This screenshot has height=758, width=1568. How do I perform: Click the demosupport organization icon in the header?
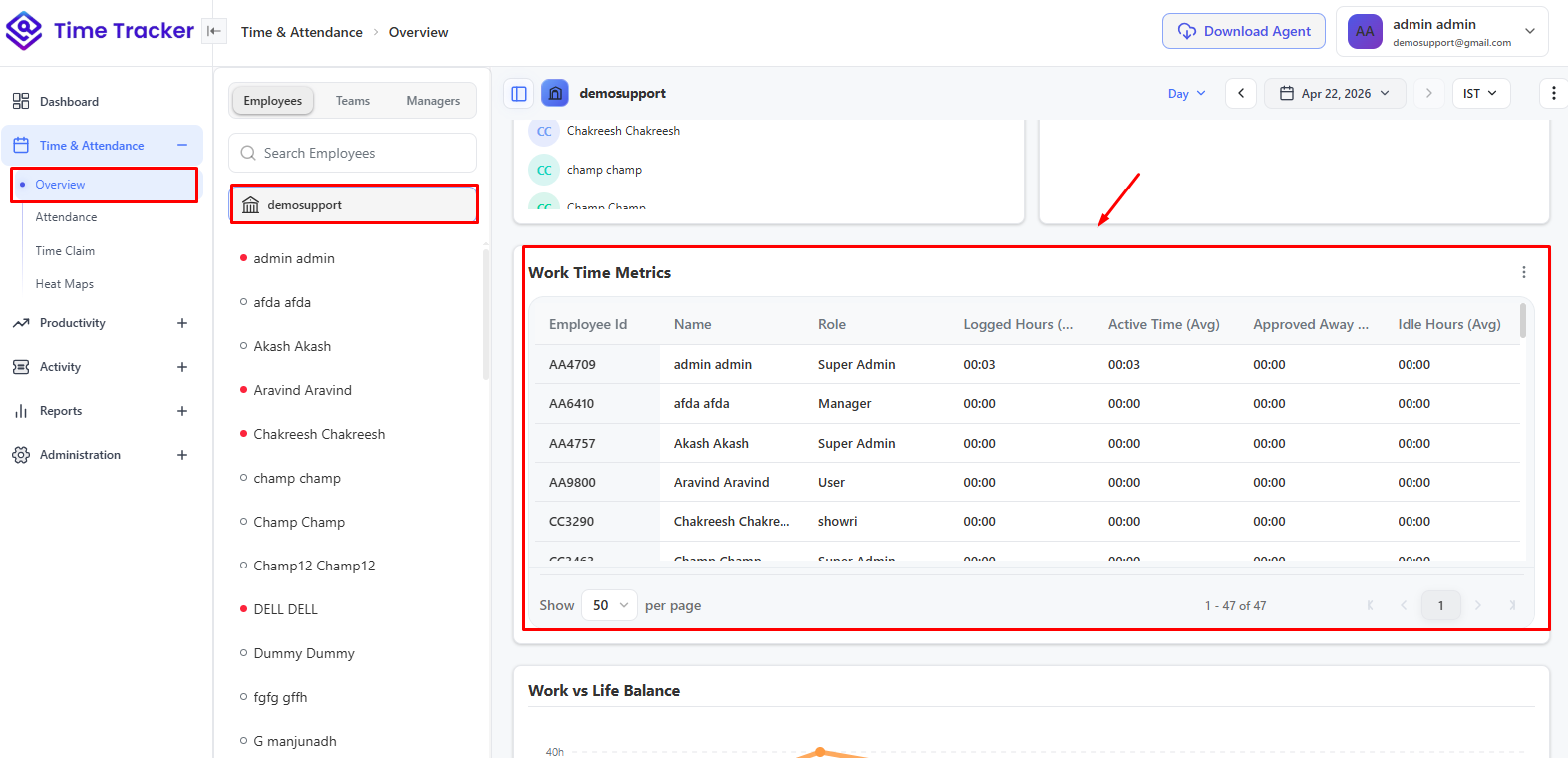(x=555, y=93)
